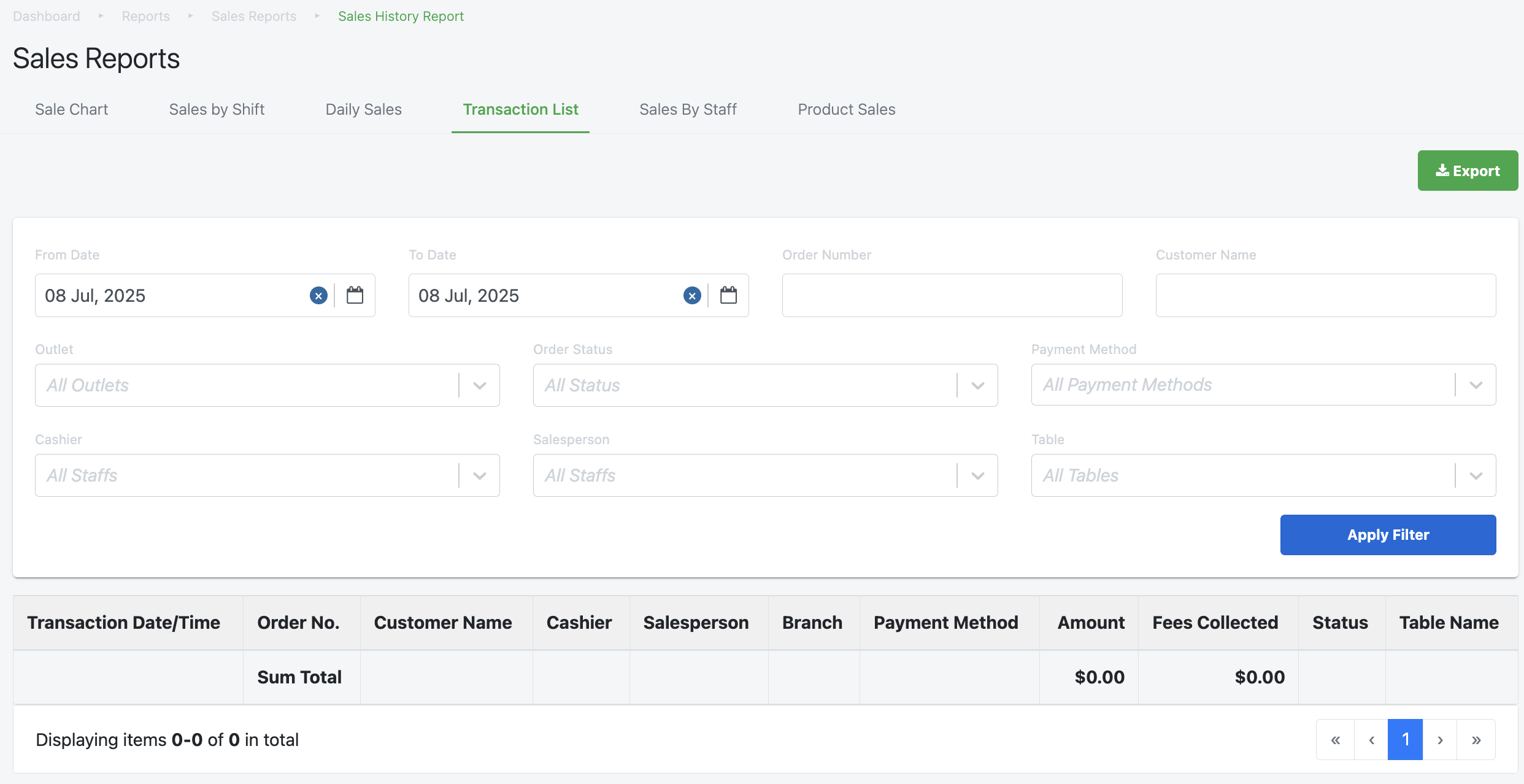Export the transaction list

pyautogui.click(x=1468, y=171)
